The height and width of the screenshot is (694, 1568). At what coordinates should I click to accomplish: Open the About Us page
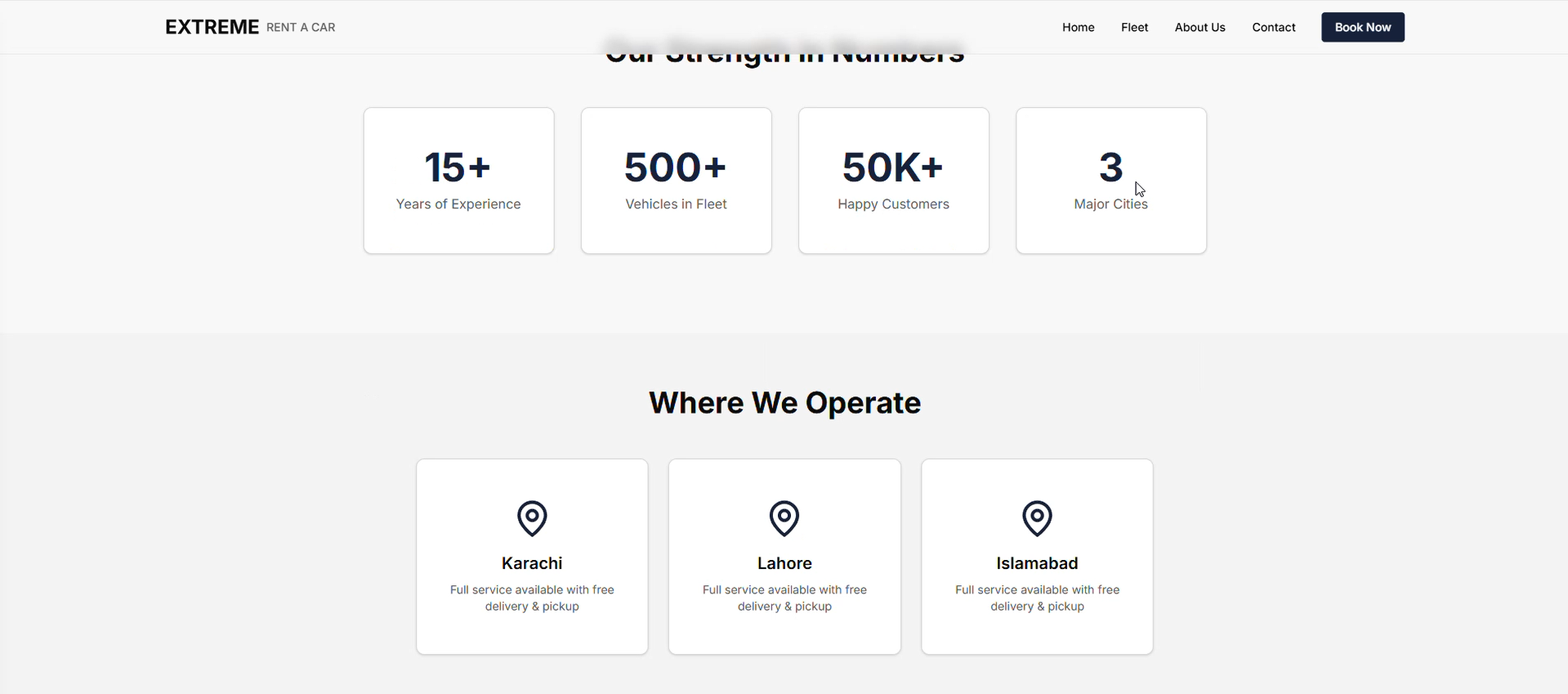coord(1199,27)
